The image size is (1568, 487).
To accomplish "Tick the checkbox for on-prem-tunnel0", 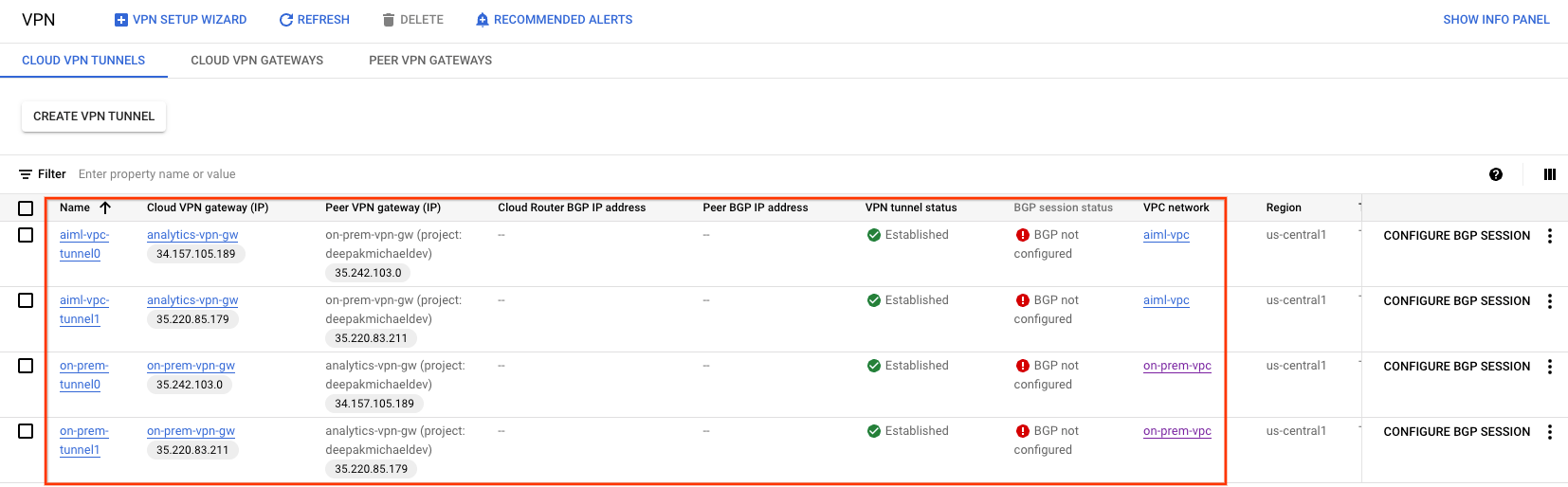I will tap(26, 366).
